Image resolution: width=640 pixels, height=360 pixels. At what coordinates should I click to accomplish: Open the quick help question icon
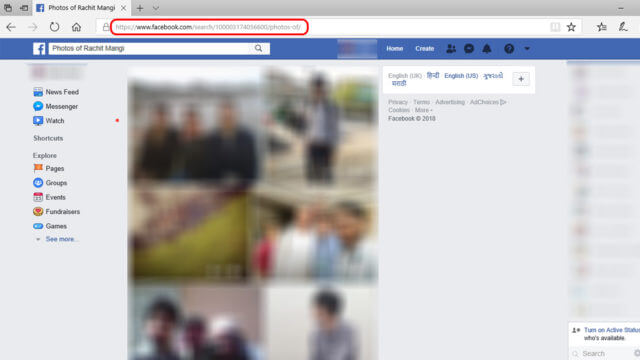click(509, 49)
